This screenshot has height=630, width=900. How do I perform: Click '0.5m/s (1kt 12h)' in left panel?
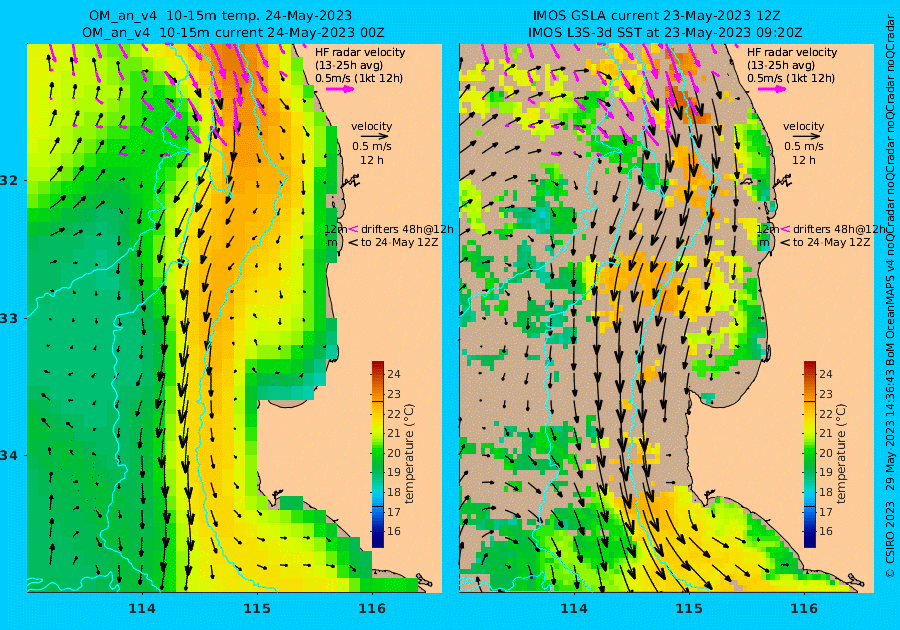pyautogui.click(x=359, y=78)
